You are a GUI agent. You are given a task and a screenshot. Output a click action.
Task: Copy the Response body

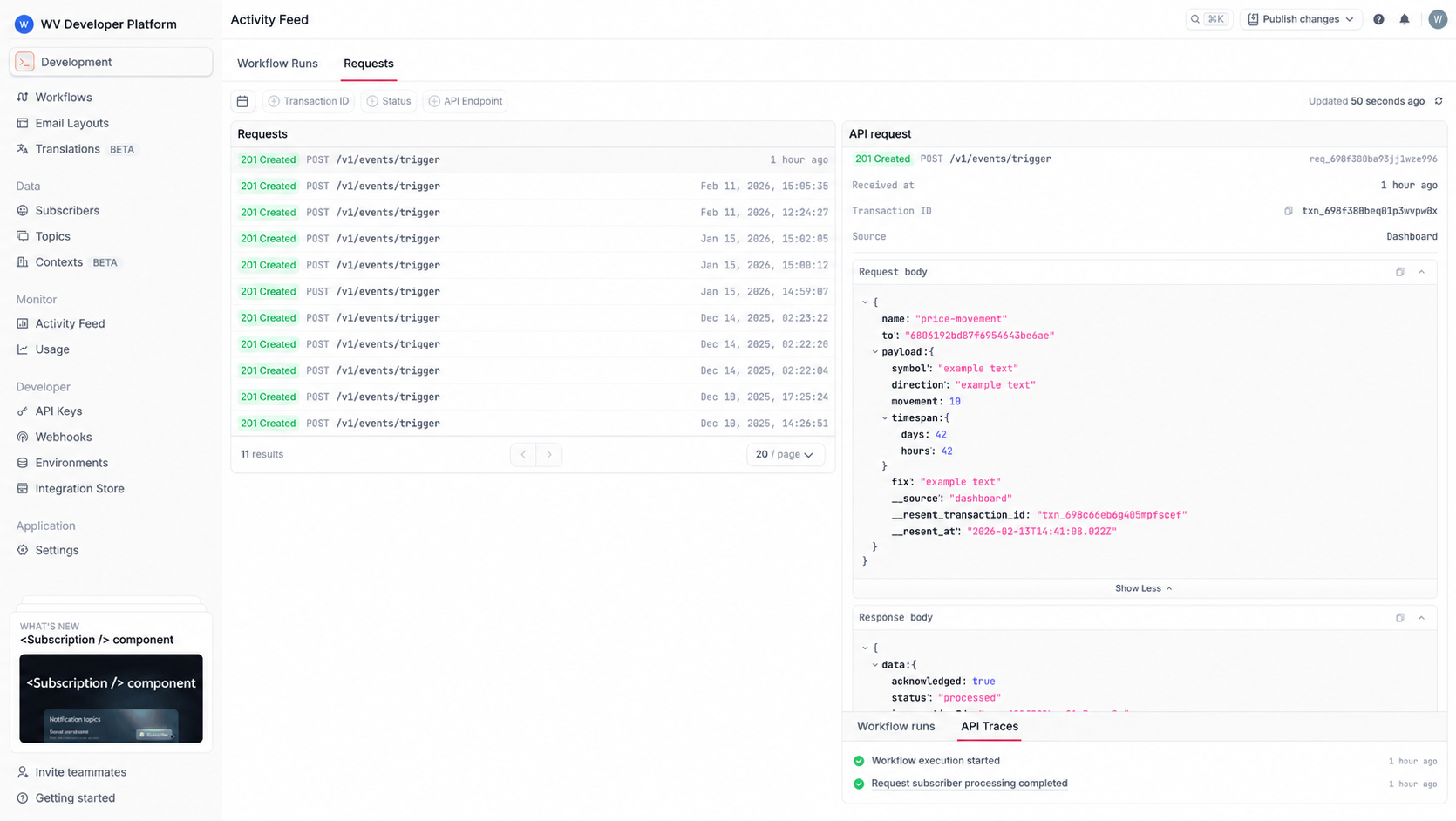[x=1400, y=618]
